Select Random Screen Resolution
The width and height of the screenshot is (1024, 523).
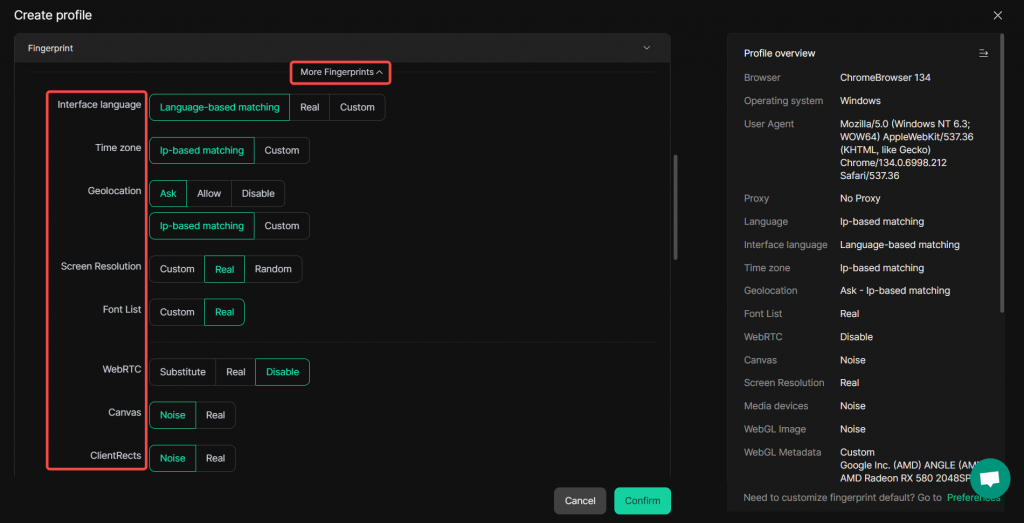273,269
